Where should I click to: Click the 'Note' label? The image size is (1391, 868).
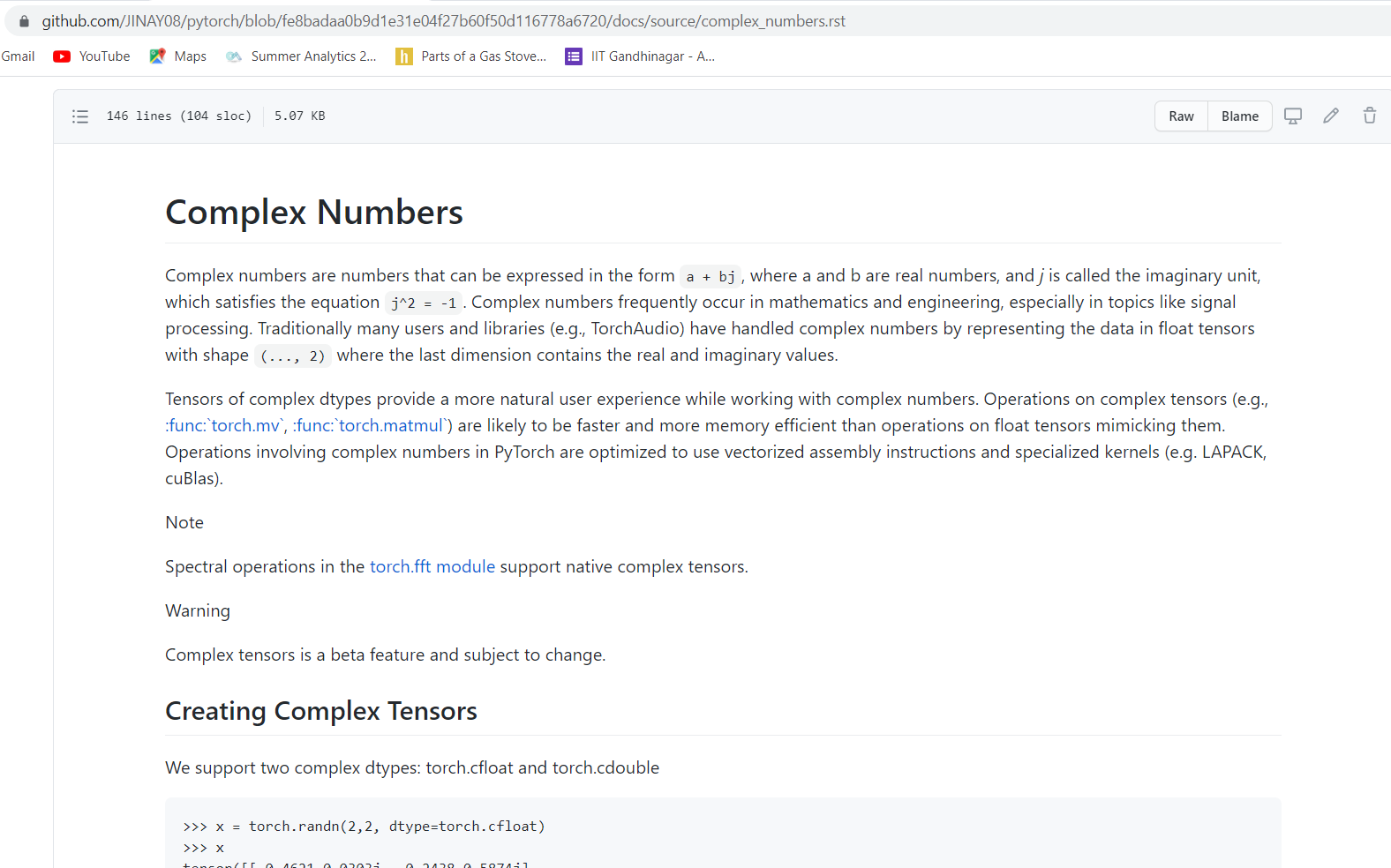pyautogui.click(x=184, y=522)
